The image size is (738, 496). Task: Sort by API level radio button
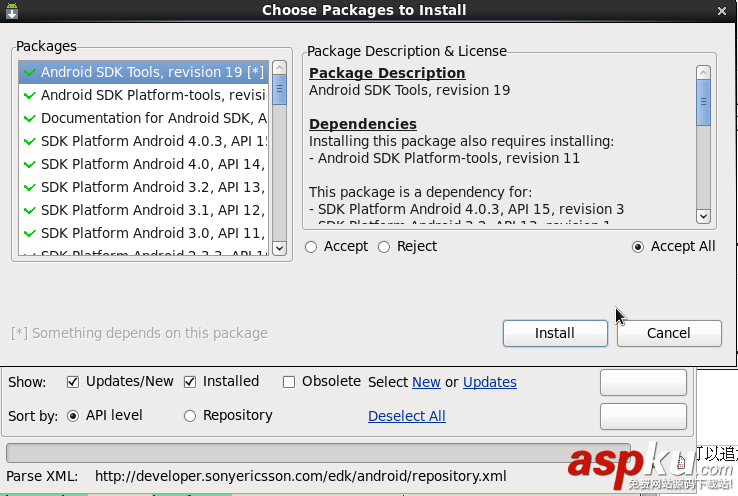[73, 416]
